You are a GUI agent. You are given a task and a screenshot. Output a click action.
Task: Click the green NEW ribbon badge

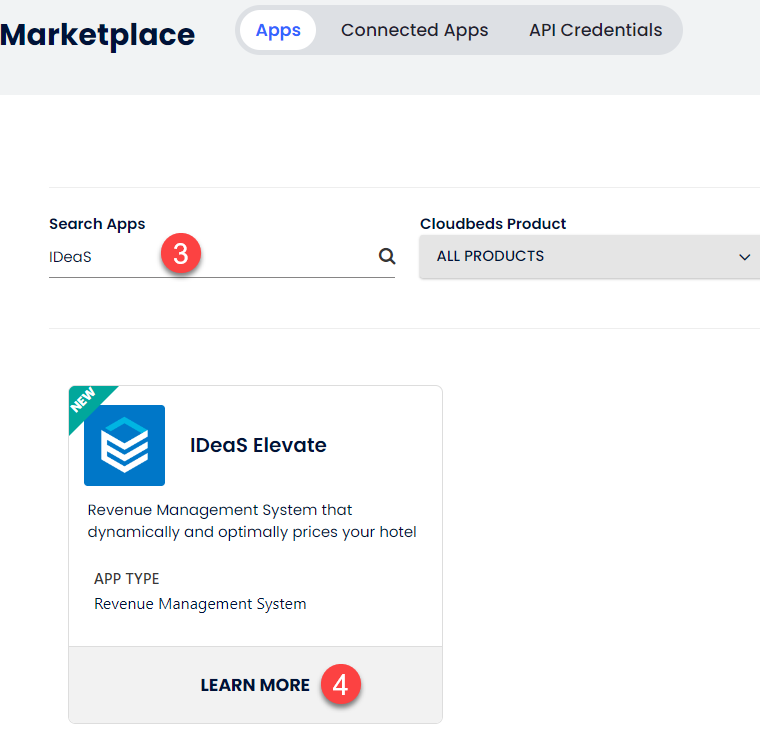coord(88,403)
